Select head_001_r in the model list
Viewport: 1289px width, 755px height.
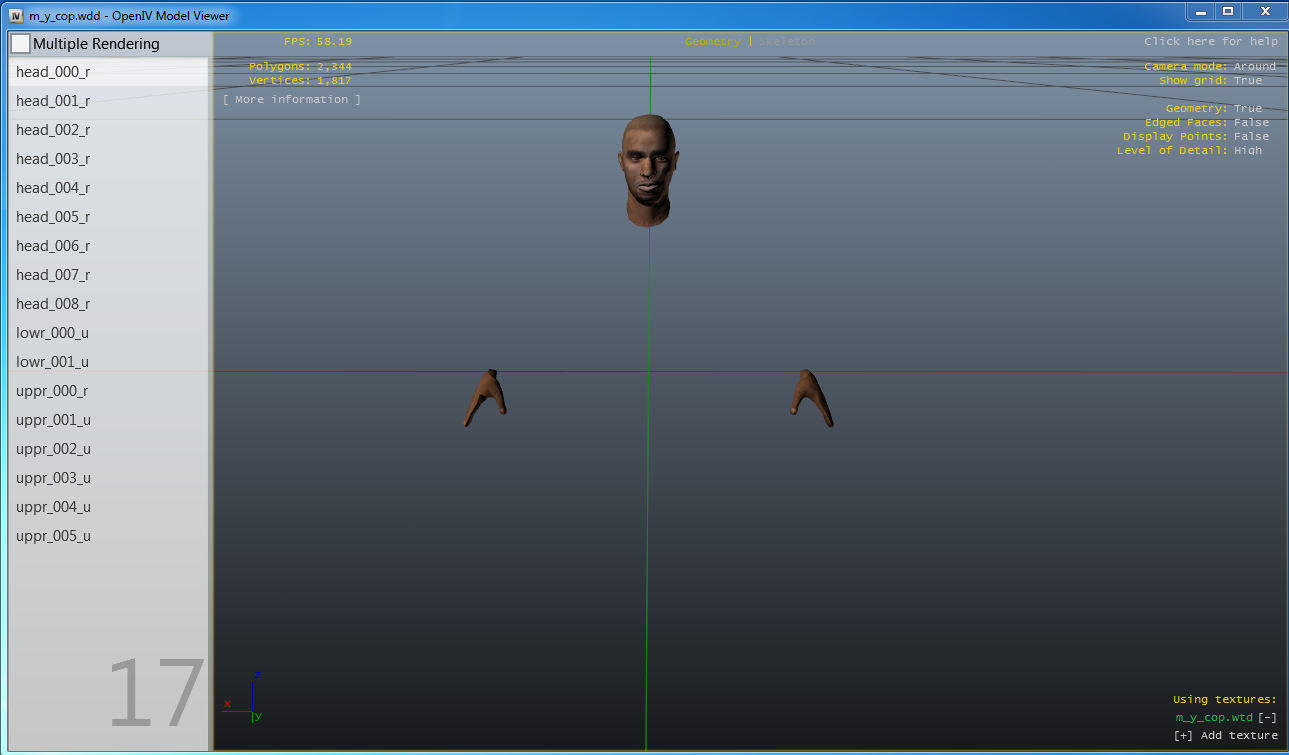(x=108, y=101)
